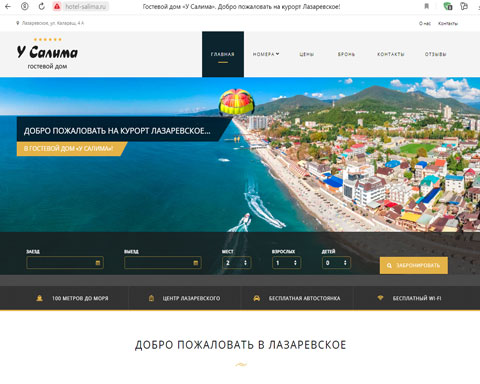Open the БРОНЬ menu item

pos(346,54)
